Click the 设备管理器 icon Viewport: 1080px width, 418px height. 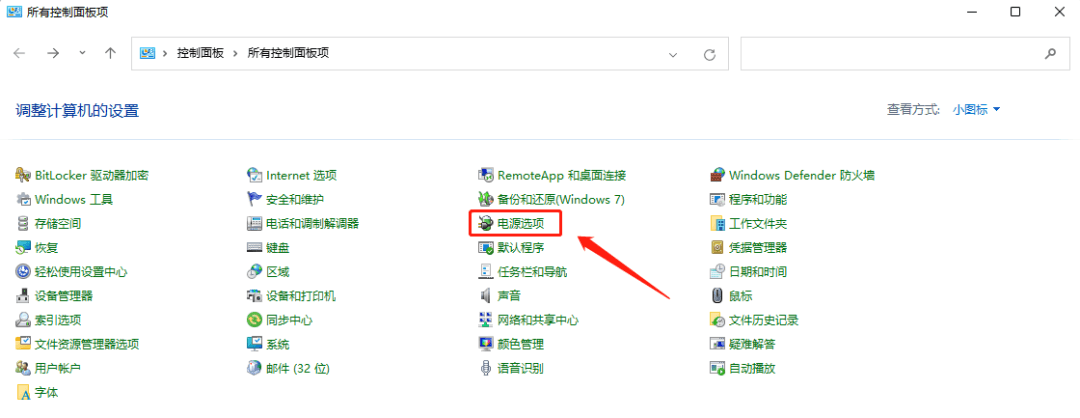[x=23, y=295]
